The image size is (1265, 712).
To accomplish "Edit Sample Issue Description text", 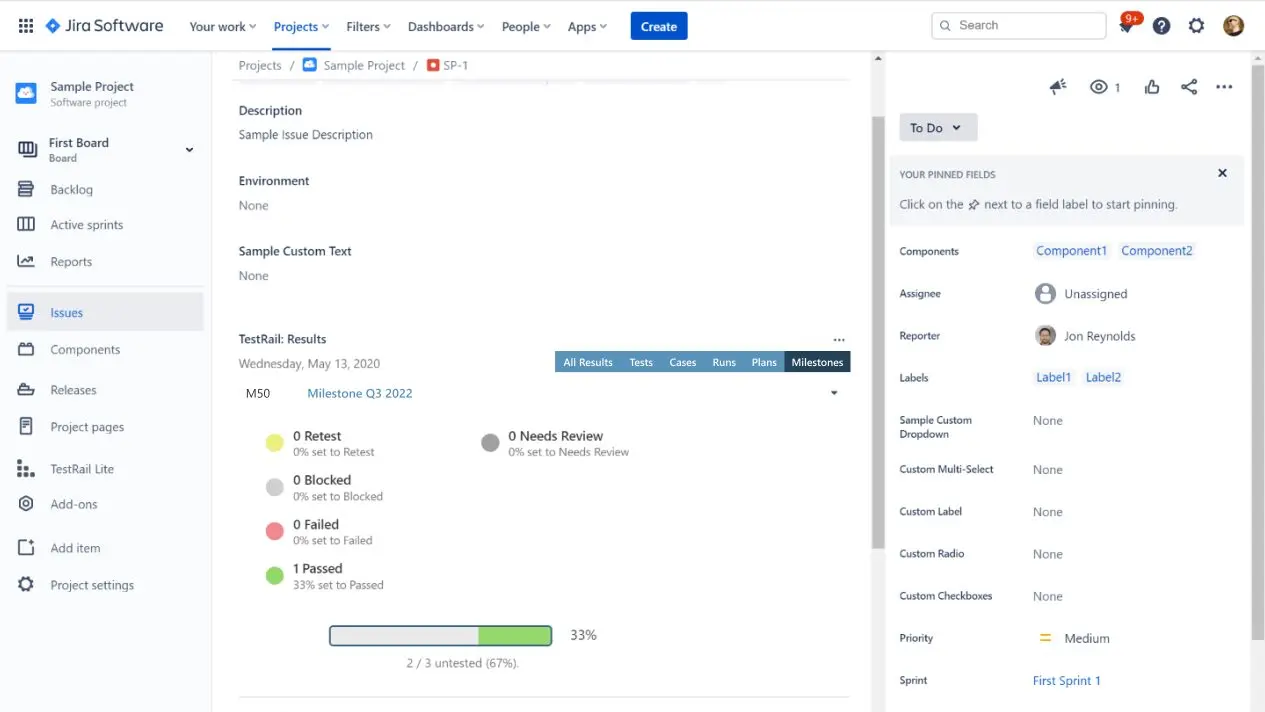I will 306,135.
